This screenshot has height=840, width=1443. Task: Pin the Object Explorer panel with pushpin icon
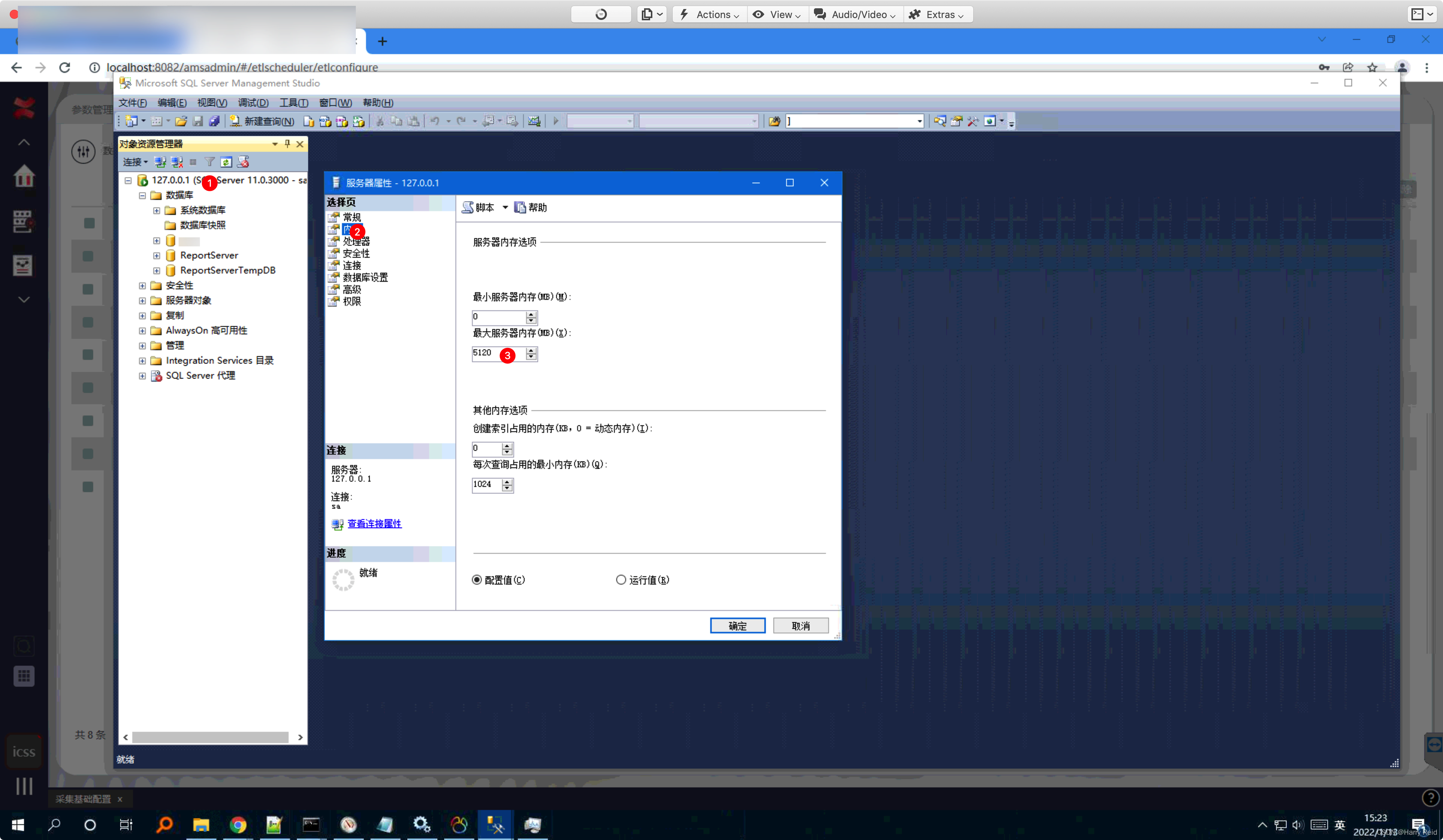coord(287,144)
